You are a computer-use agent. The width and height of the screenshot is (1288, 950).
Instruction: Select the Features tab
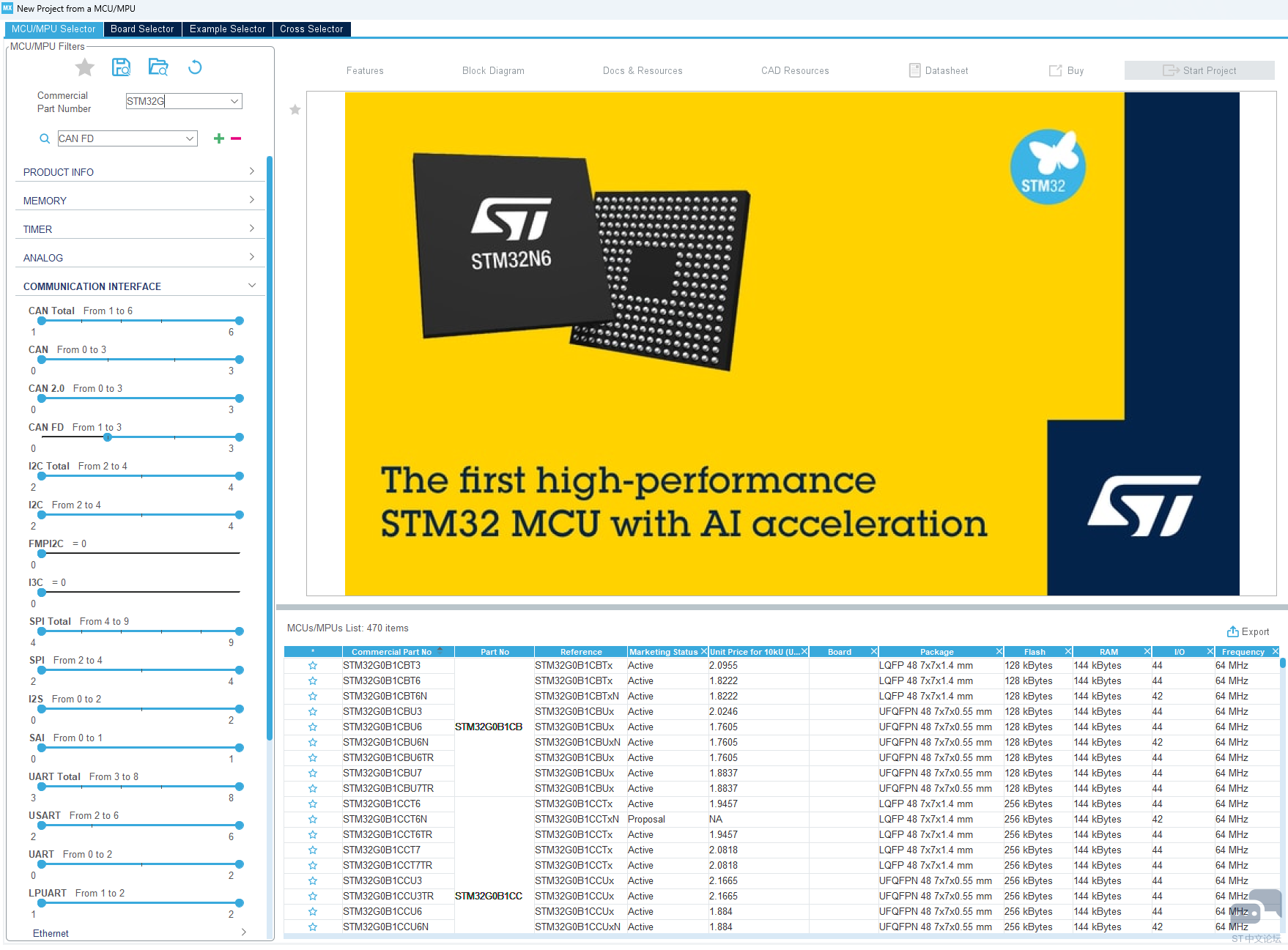click(365, 71)
